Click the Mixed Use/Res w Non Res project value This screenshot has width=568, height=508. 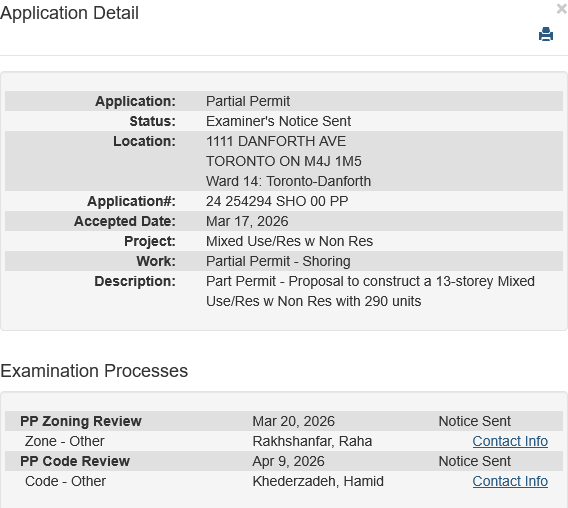[289, 241]
